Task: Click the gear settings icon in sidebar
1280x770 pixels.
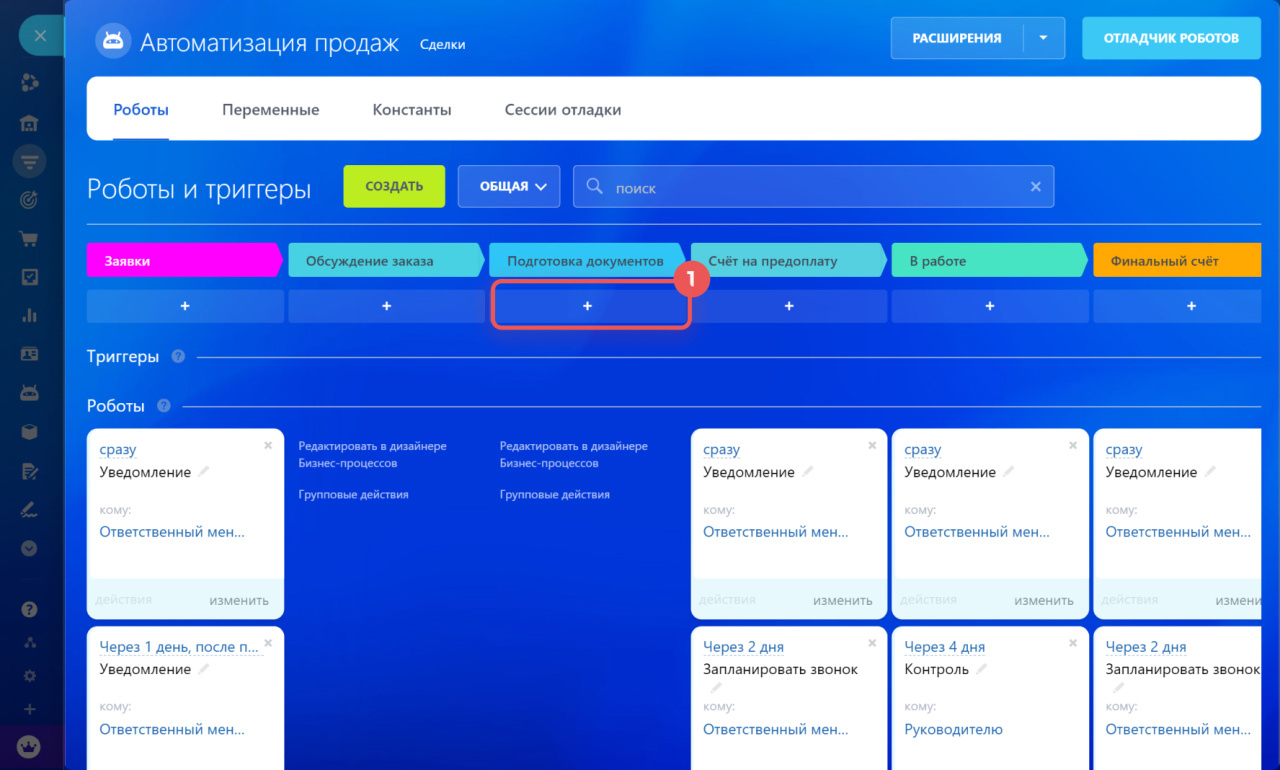Action: (x=29, y=676)
